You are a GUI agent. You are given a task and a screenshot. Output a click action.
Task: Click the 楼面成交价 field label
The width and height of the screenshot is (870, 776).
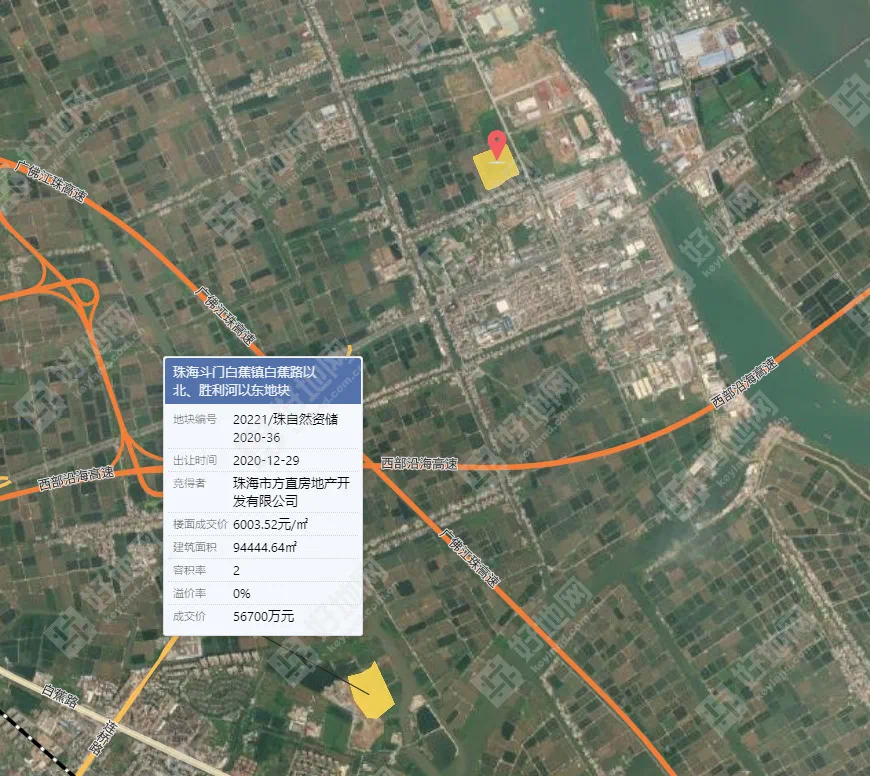[x=200, y=524]
